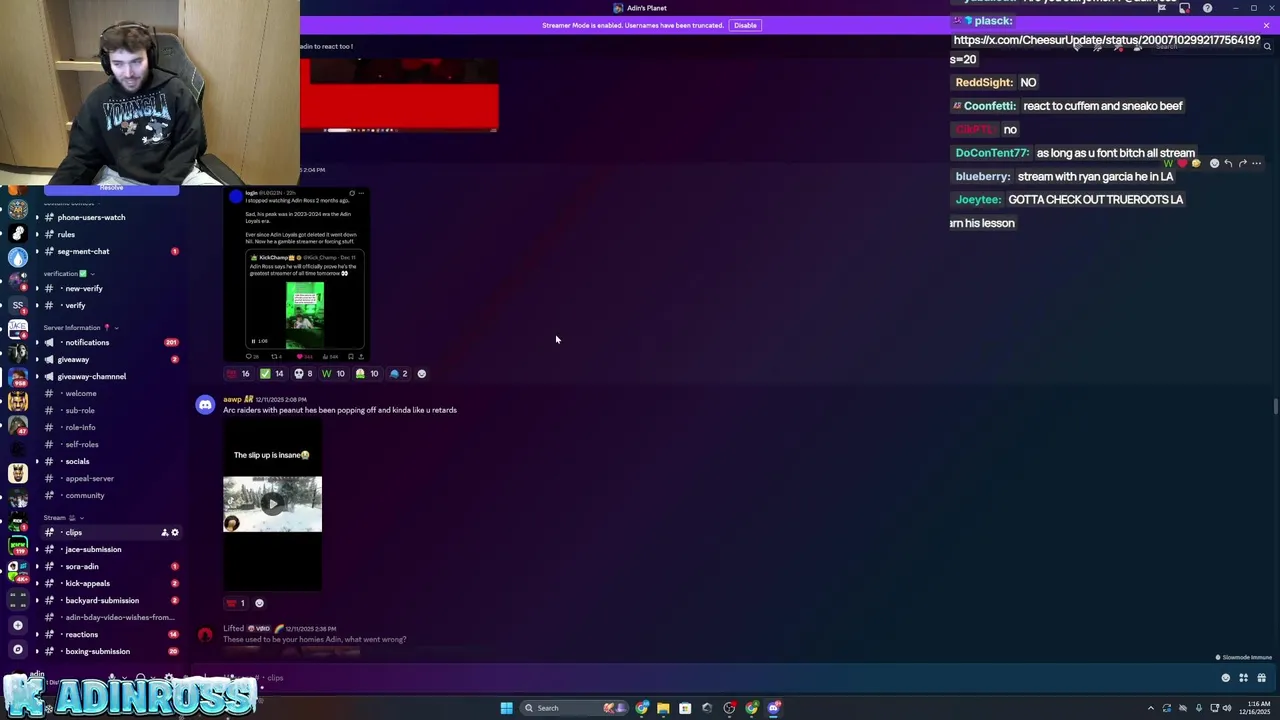Click the ReddSight username in chat
The height and width of the screenshot is (720, 1280).
984,82
